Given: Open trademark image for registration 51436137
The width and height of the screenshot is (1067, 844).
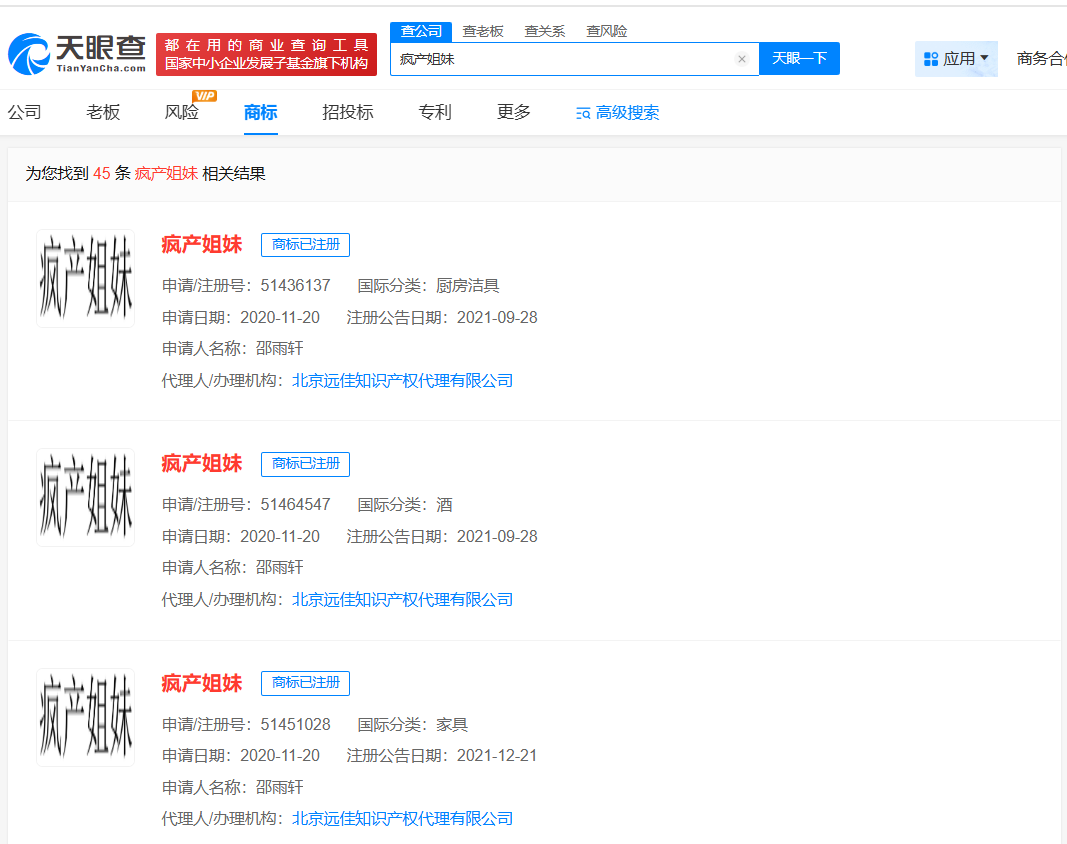Looking at the screenshot, I should tap(86, 278).
